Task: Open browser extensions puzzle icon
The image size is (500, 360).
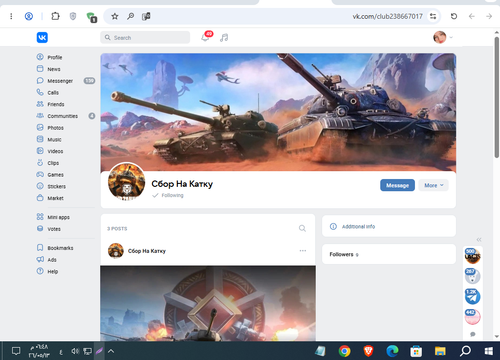Action: (55, 16)
